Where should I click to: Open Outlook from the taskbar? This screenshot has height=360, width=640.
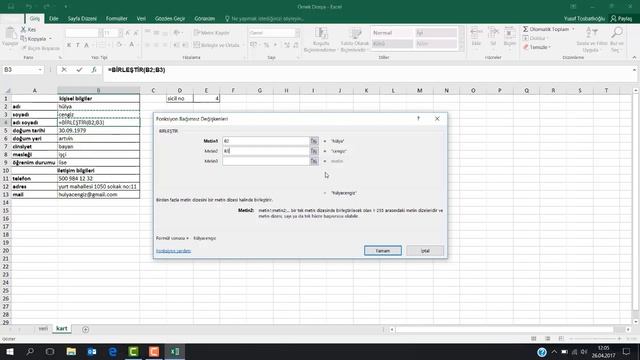pyautogui.click(x=92, y=351)
